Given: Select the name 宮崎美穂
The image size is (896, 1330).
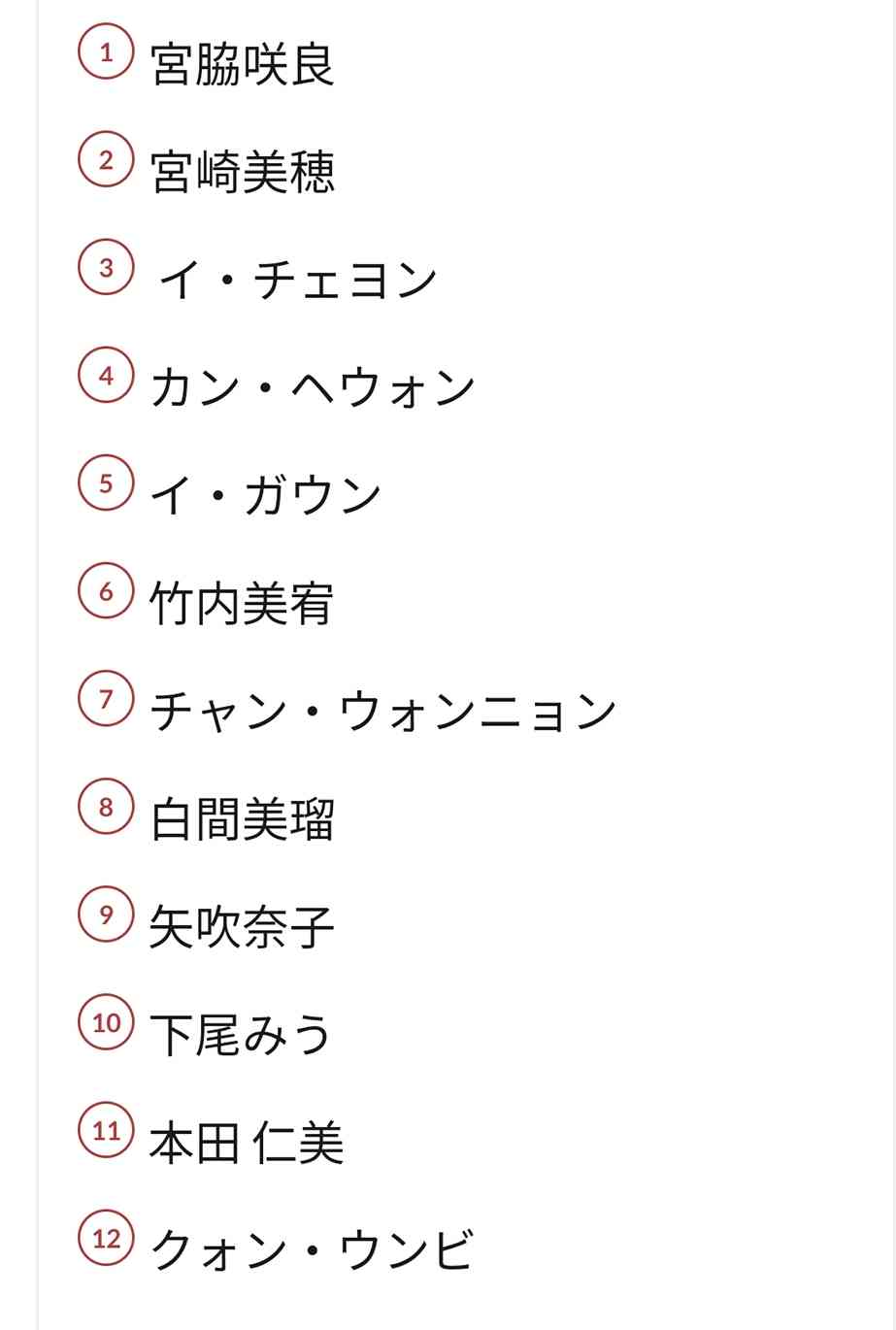Looking at the screenshot, I should pos(242,172).
